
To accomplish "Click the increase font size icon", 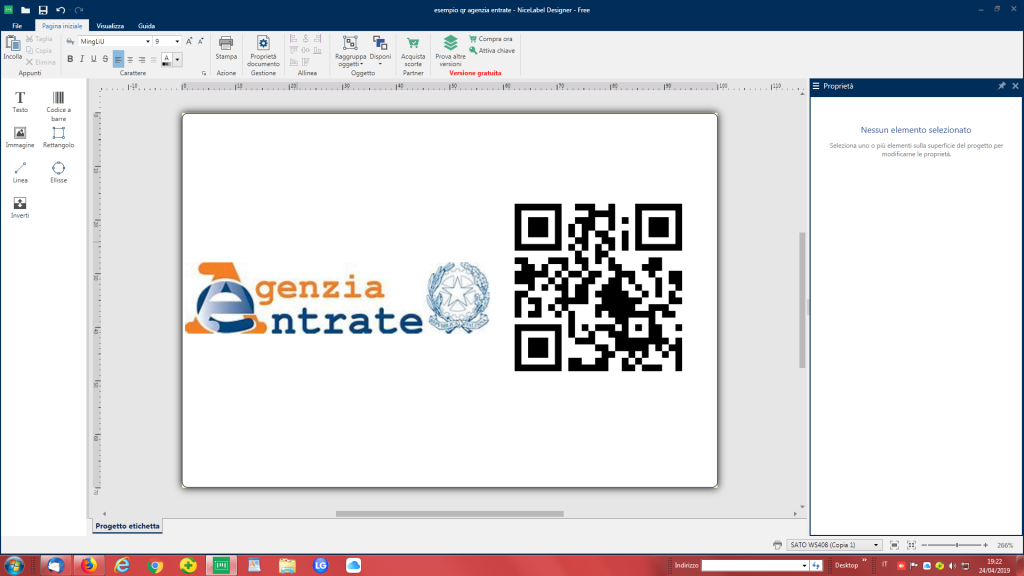I will tap(189, 41).
